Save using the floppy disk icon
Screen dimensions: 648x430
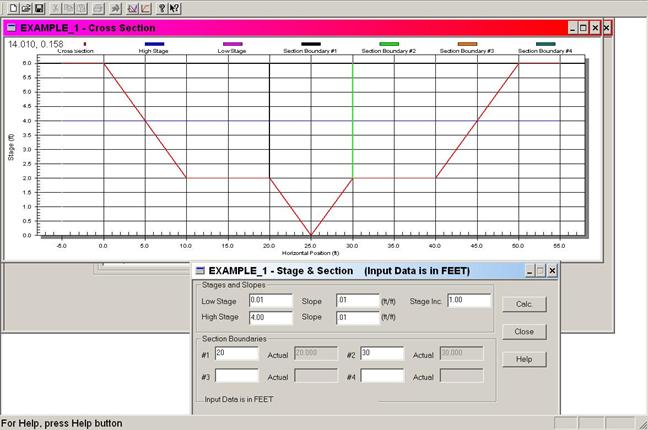[37, 8]
